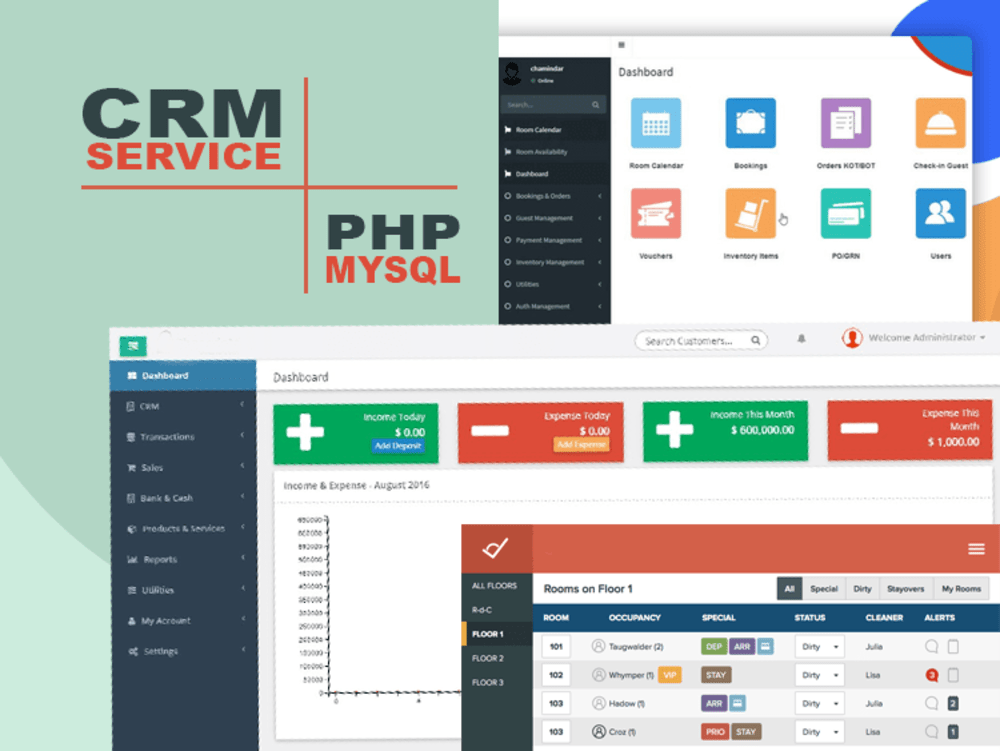Click the DEP tag in room 101

click(714, 646)
